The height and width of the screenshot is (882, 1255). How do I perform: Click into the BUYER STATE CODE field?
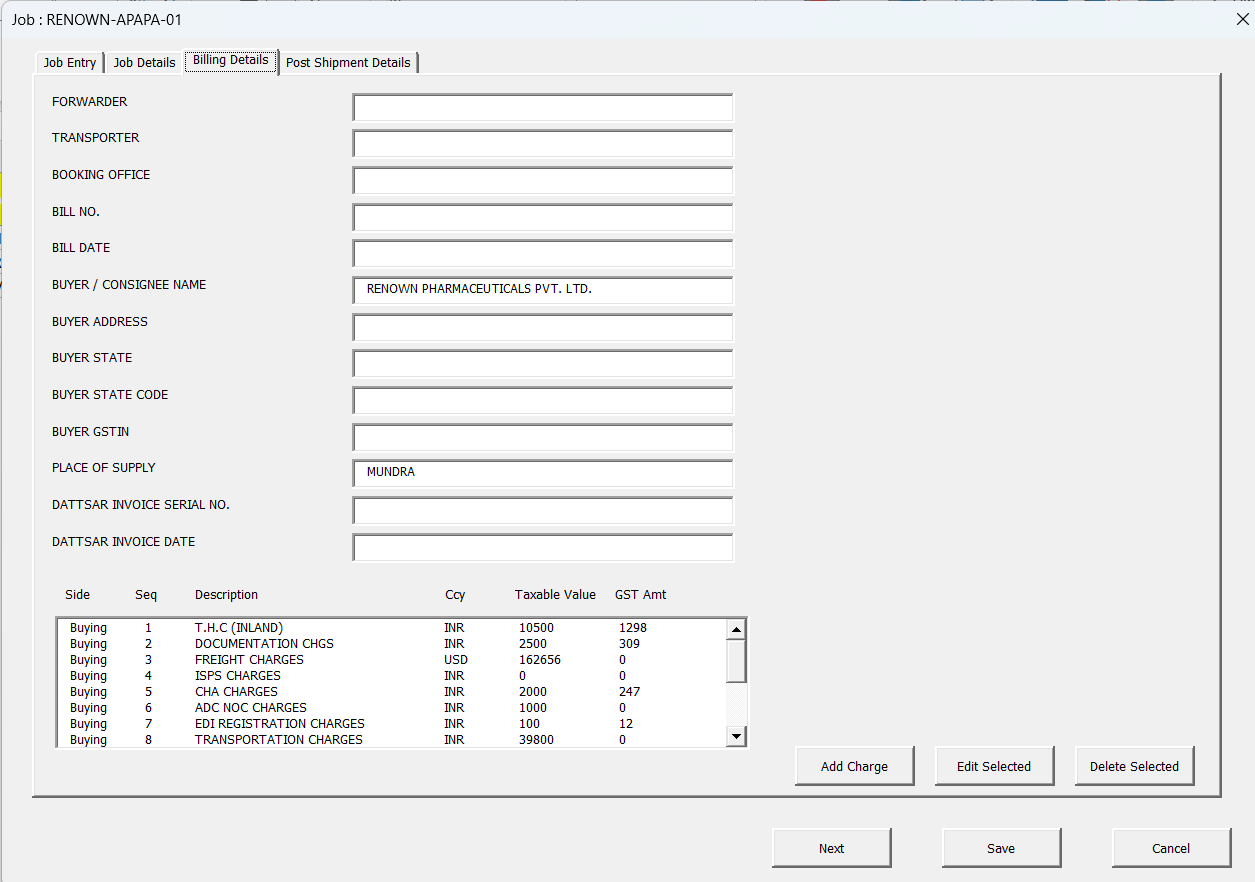543,401
